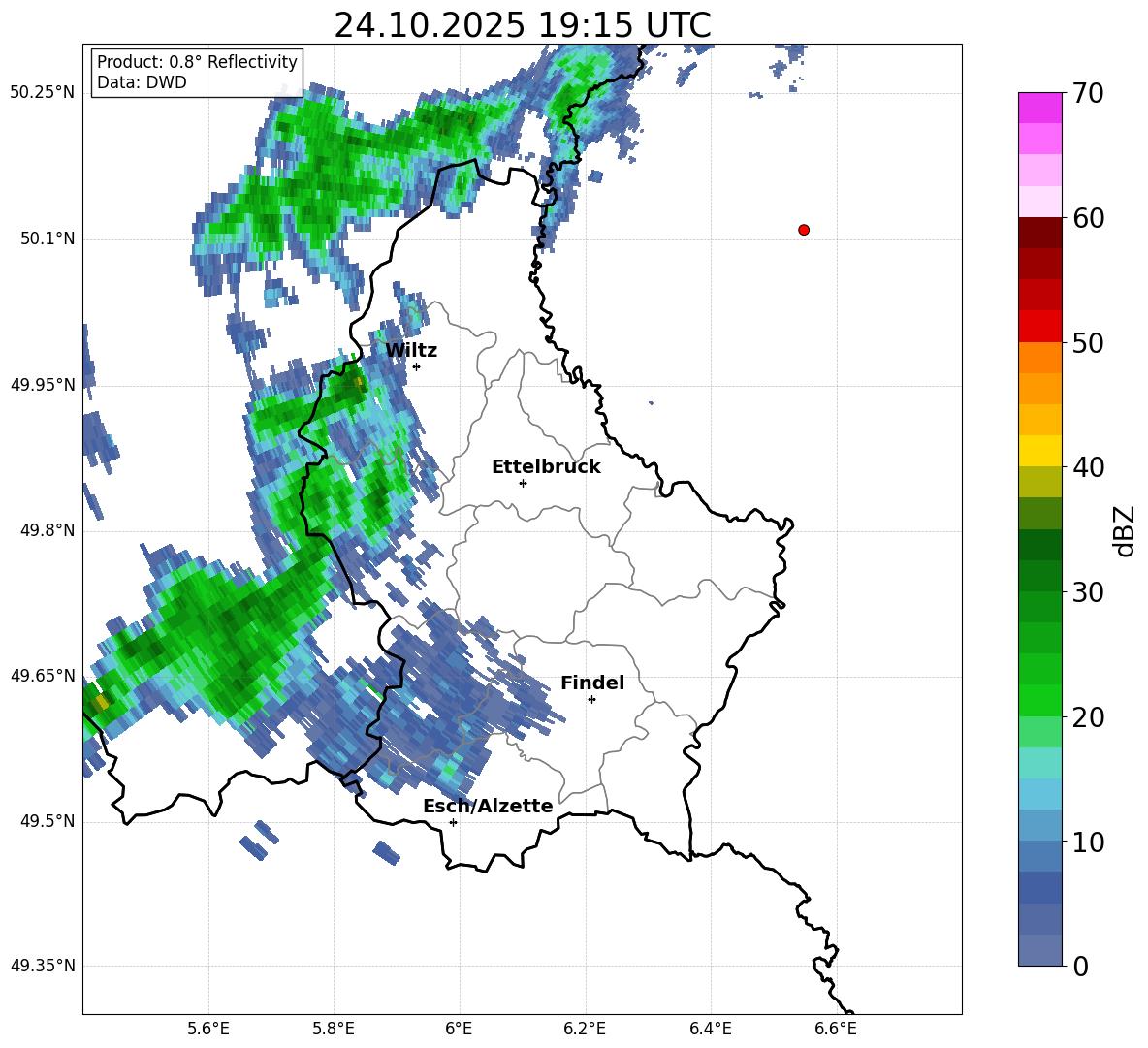
Task: Click the cross marker below Findel
Action: (591, 700)
